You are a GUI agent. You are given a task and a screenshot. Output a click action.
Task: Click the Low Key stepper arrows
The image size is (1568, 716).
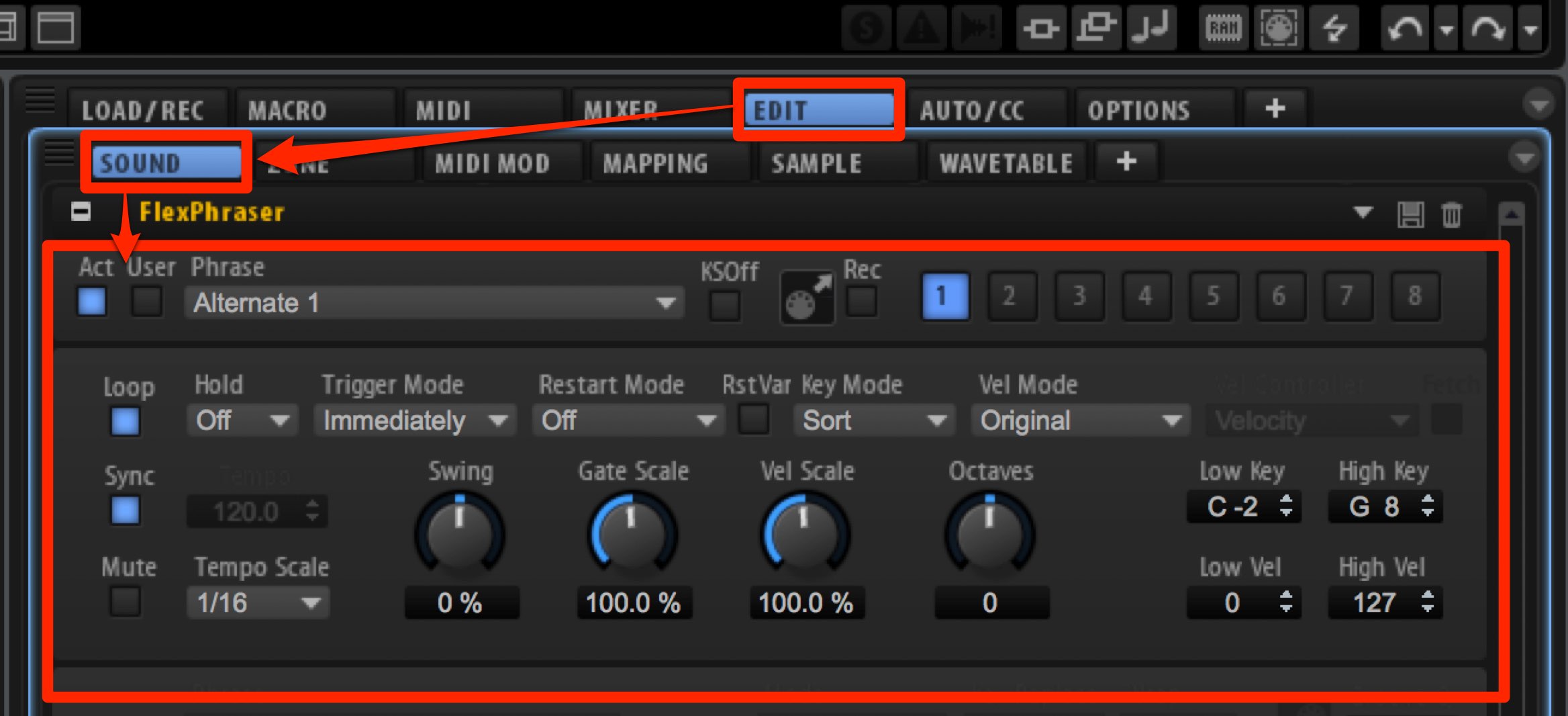pos(1285,506)
